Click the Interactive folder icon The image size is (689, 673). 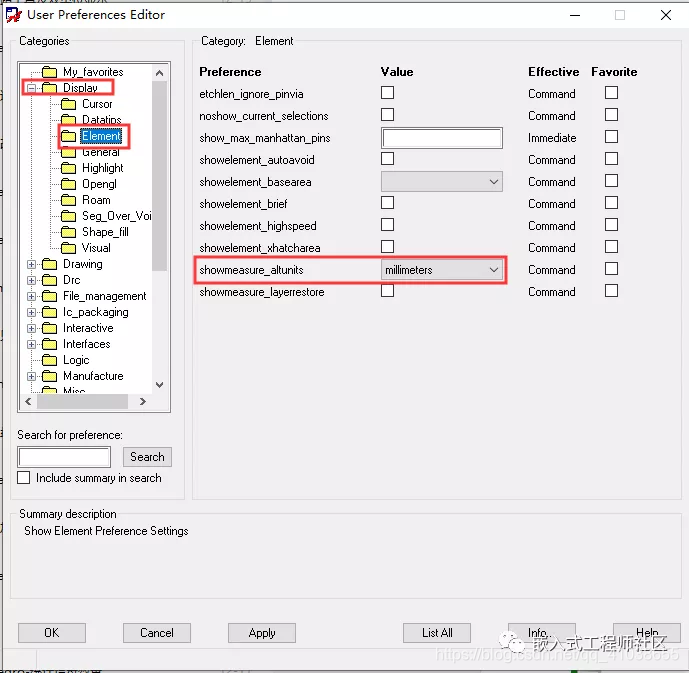click(x=49, y=328)
